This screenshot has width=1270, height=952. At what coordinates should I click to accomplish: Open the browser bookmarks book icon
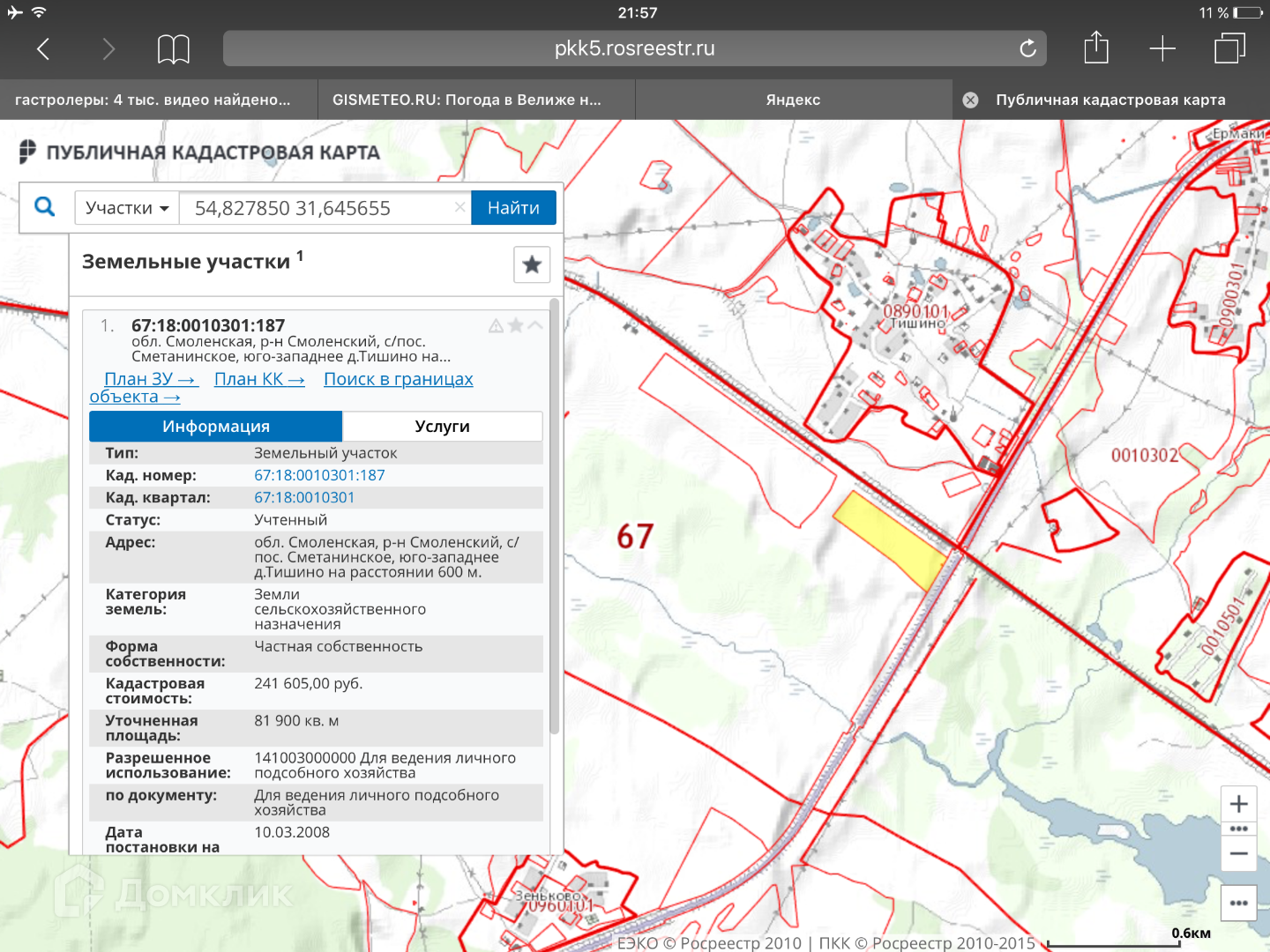(x=173, y=49)
